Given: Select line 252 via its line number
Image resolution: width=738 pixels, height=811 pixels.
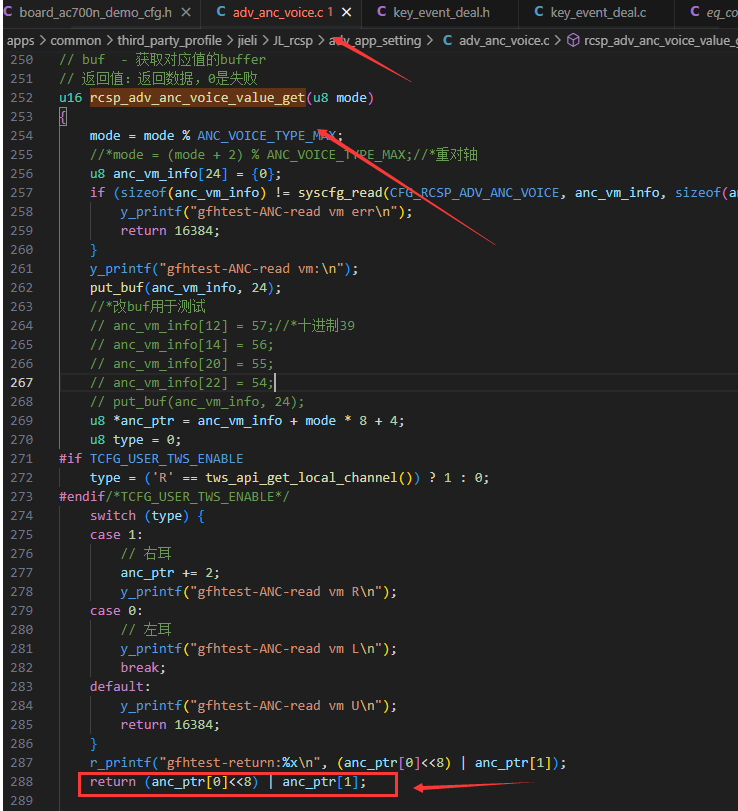Looking at the screenshot, I should [21, 98].
